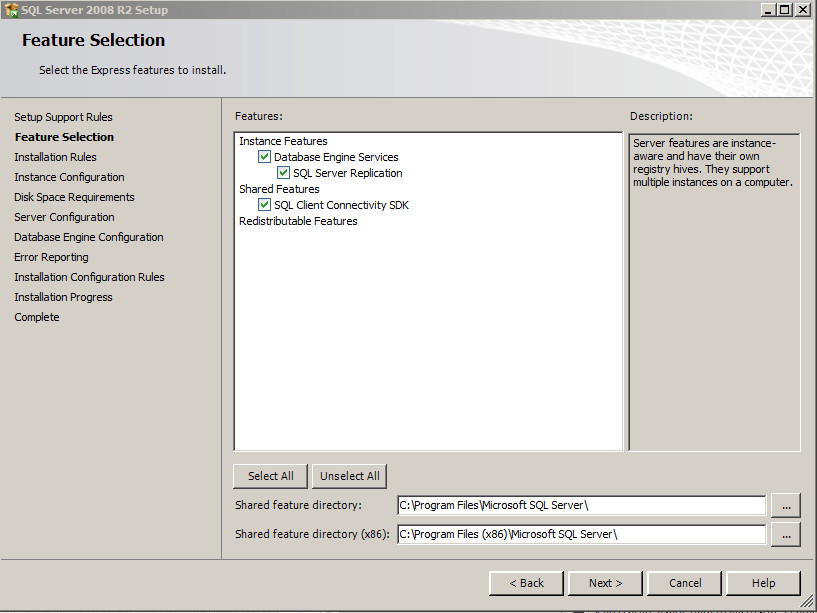Click the Server Configuration step
The width and height of the screenshot is (817, 613).
coord(64,217)
